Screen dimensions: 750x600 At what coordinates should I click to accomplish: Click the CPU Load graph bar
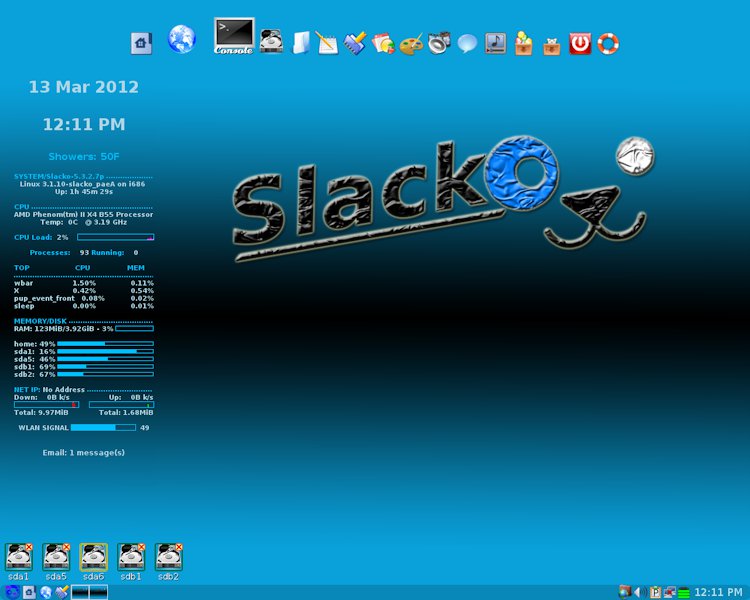(116, 237)
